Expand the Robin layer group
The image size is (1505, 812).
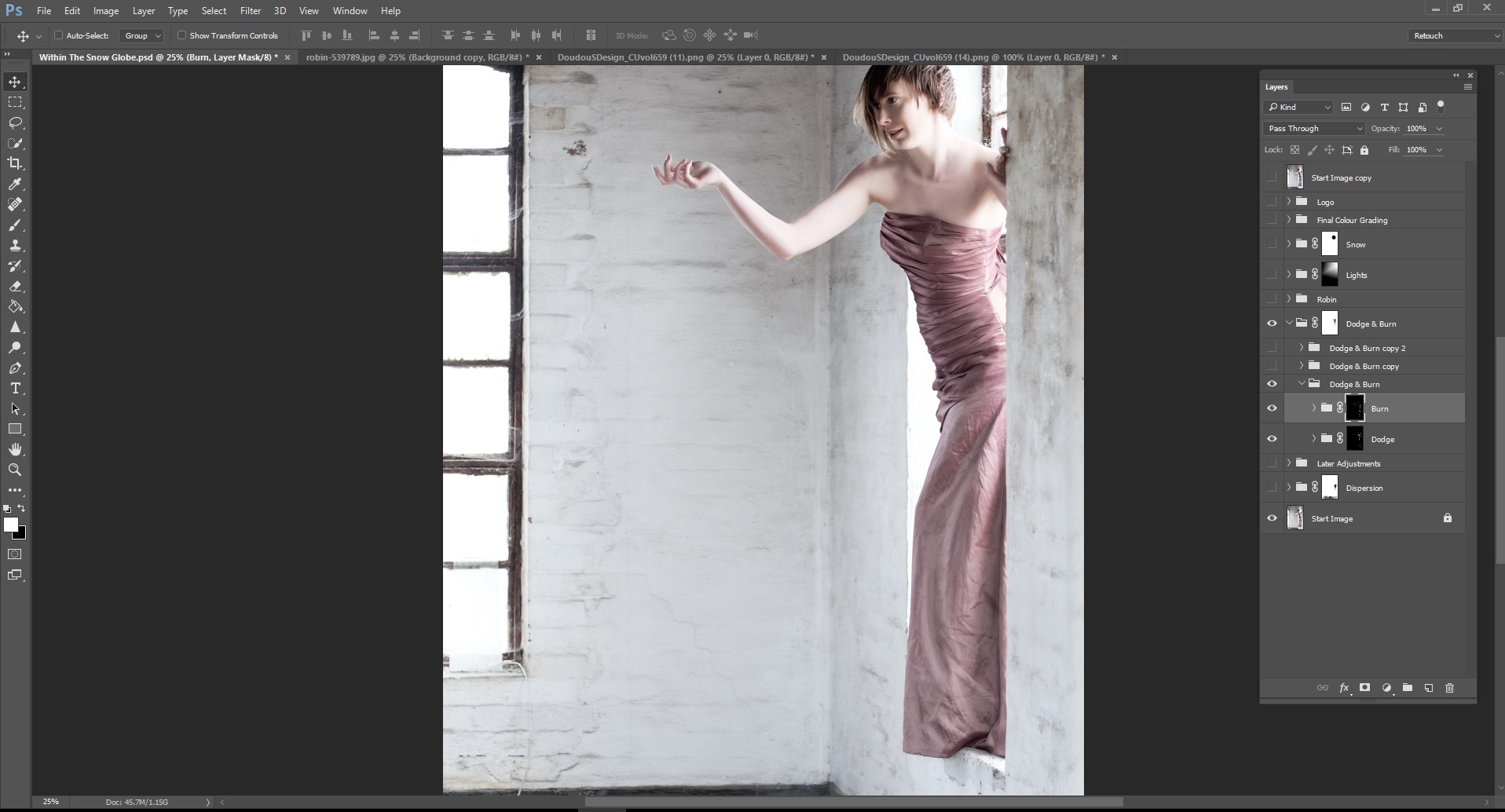point(1287,298)
